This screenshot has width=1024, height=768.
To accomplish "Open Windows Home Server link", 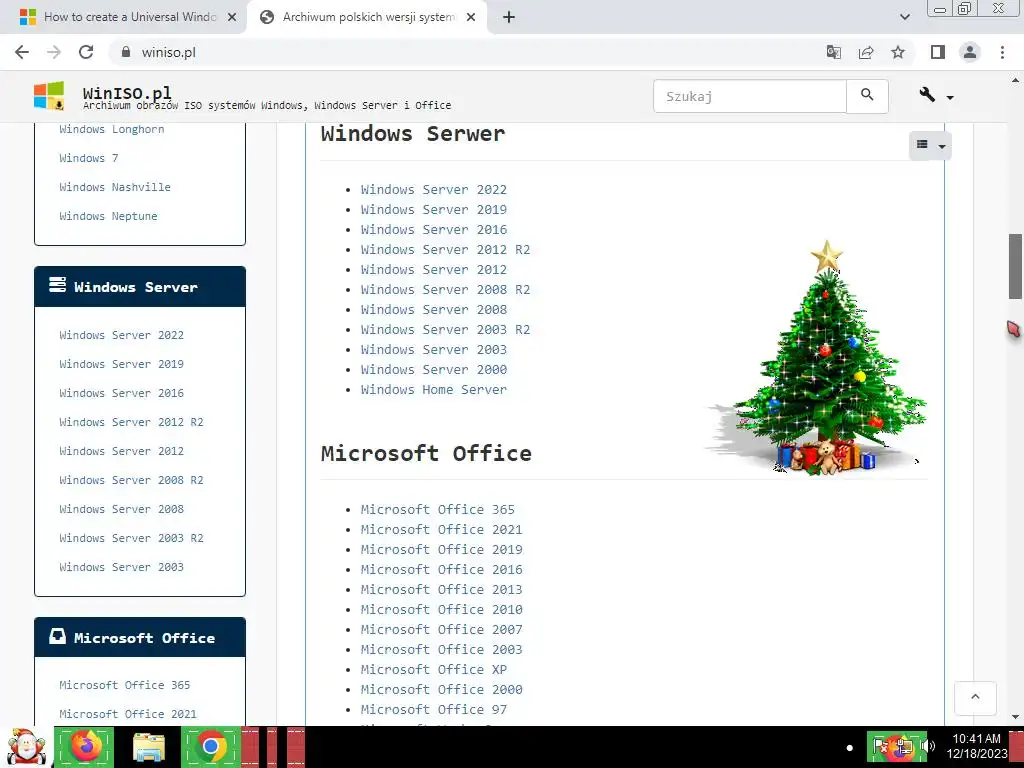I will 434,390.
